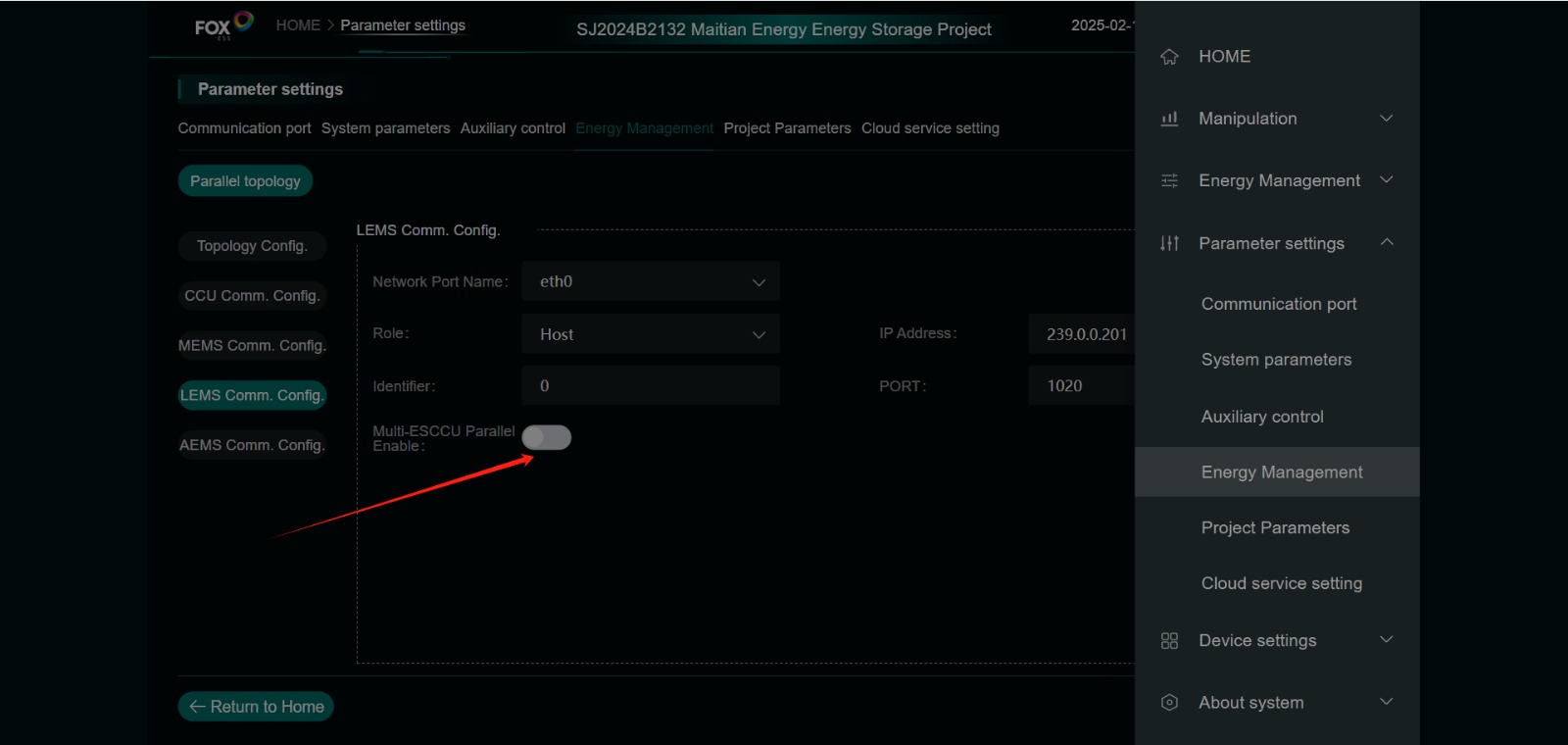Click the About system hexagon icon
Screen dimensions: 1568x745
1169,702
